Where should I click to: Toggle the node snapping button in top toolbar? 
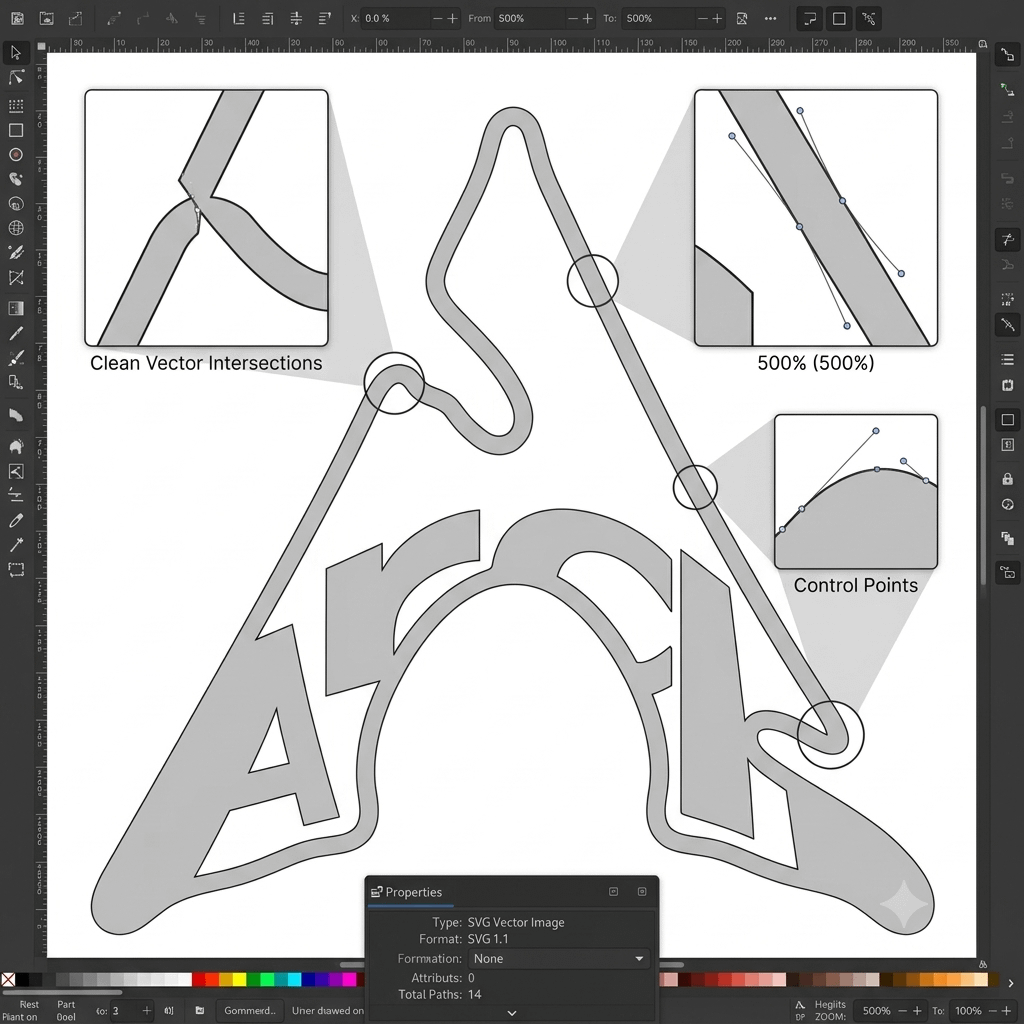[x=869, y=18]
